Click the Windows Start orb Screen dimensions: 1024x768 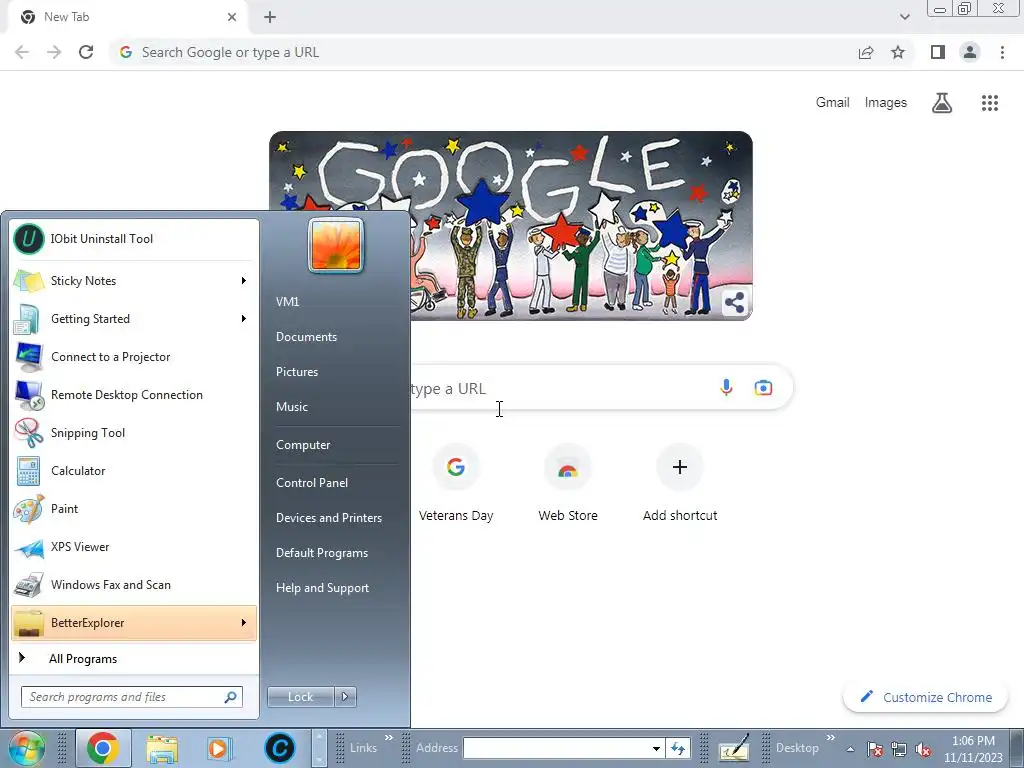tap(27, 748)
